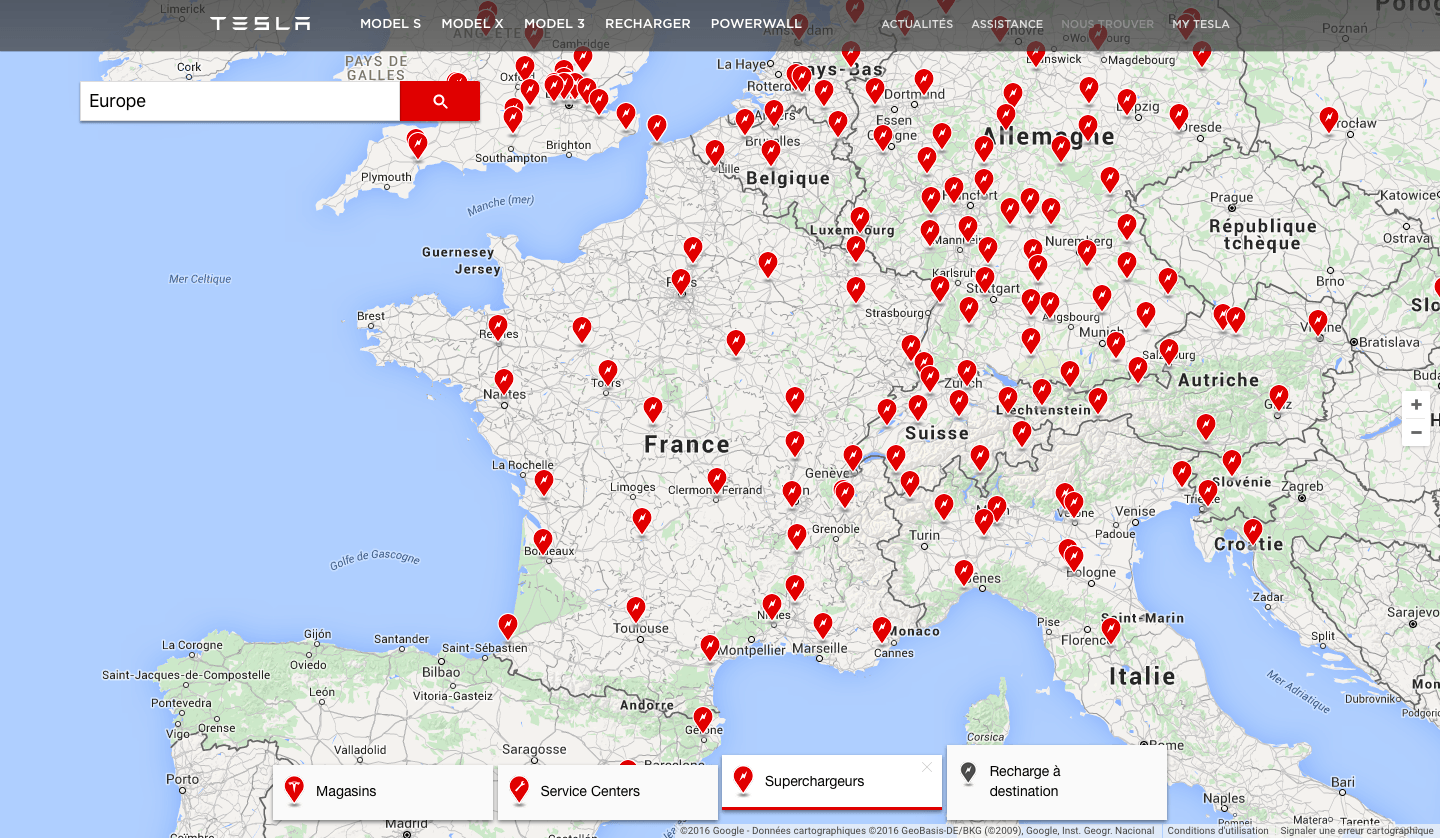
Task: Click the Tesla logo in the header
Action: coord(260,24)
